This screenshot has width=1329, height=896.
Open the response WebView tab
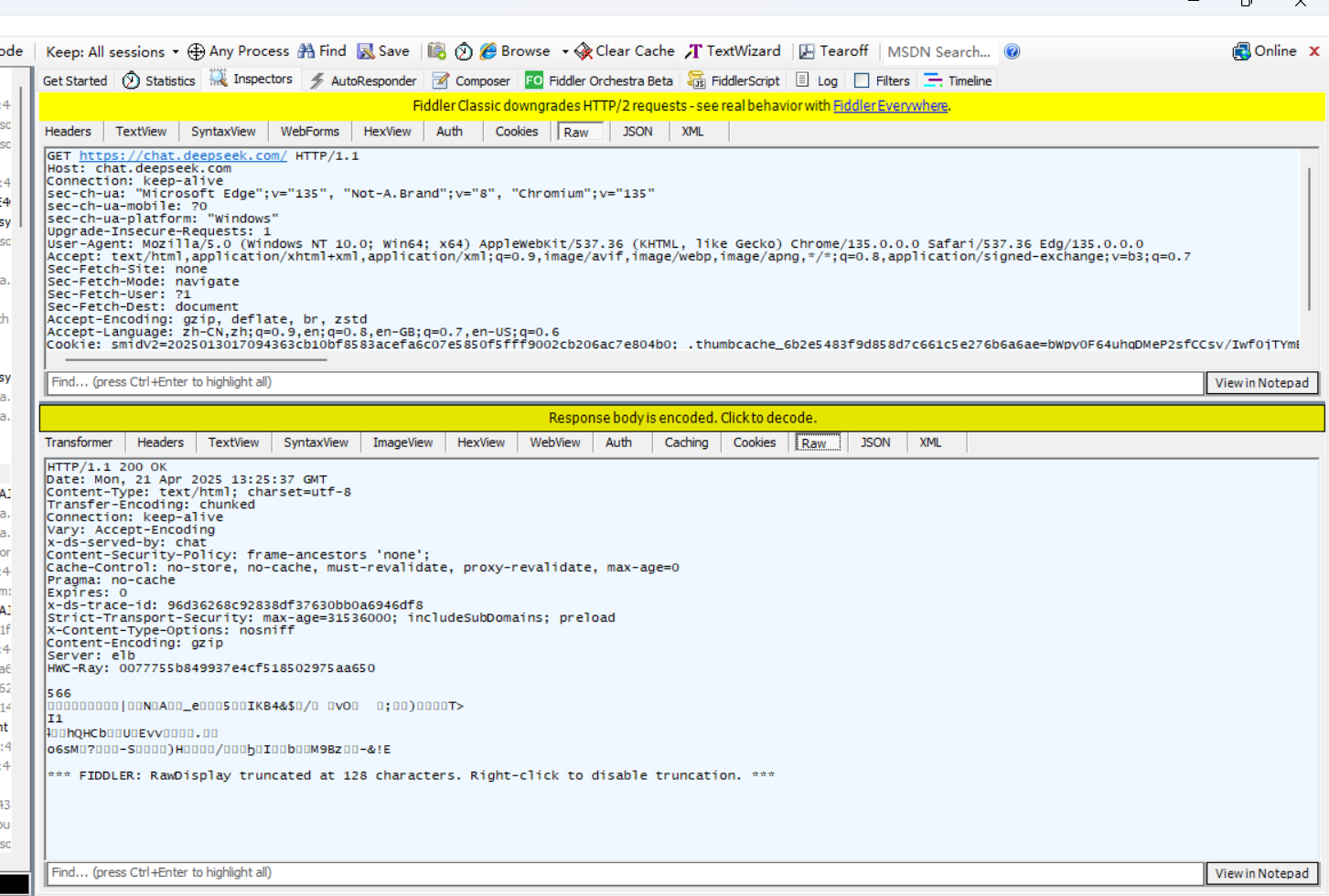[555, 443]
